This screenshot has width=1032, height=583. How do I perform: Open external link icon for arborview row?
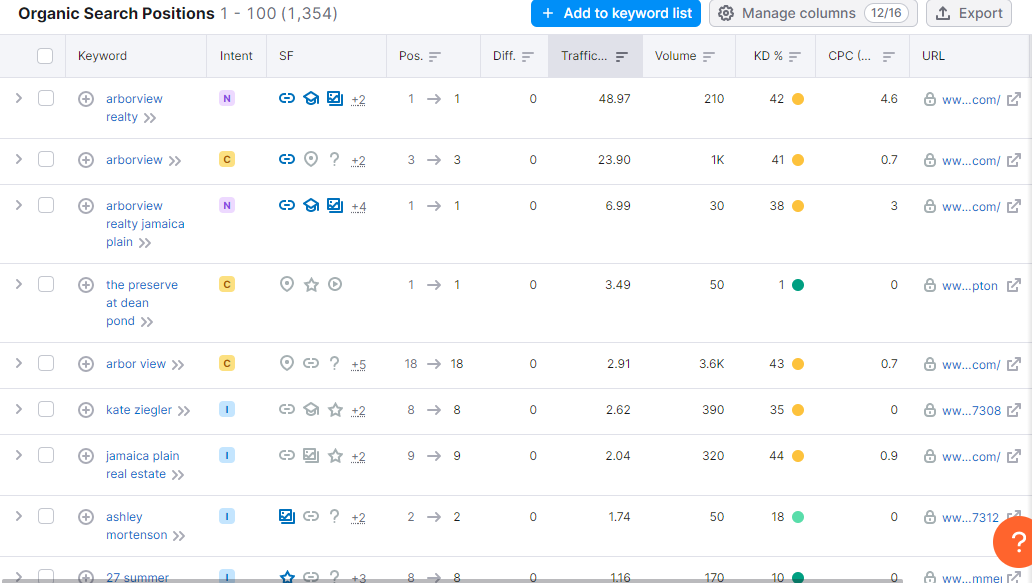1014,160
